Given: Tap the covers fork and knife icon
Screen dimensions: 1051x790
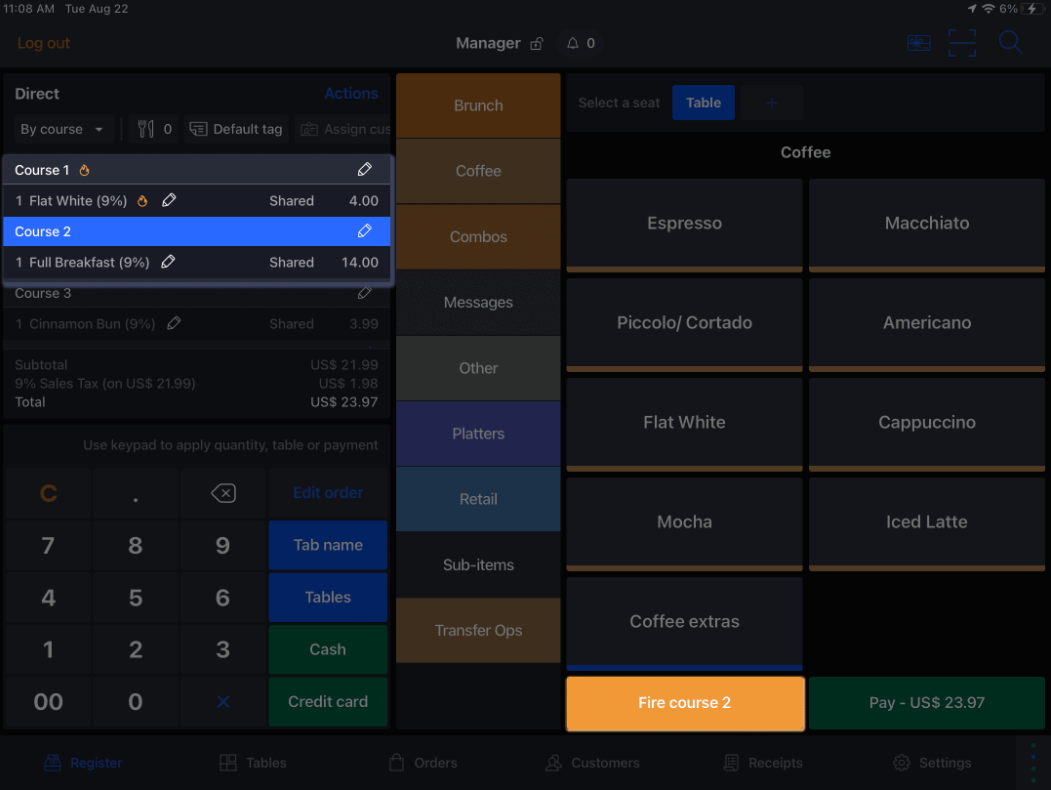Looking at the screenshot, I should [x=146, y=129].
